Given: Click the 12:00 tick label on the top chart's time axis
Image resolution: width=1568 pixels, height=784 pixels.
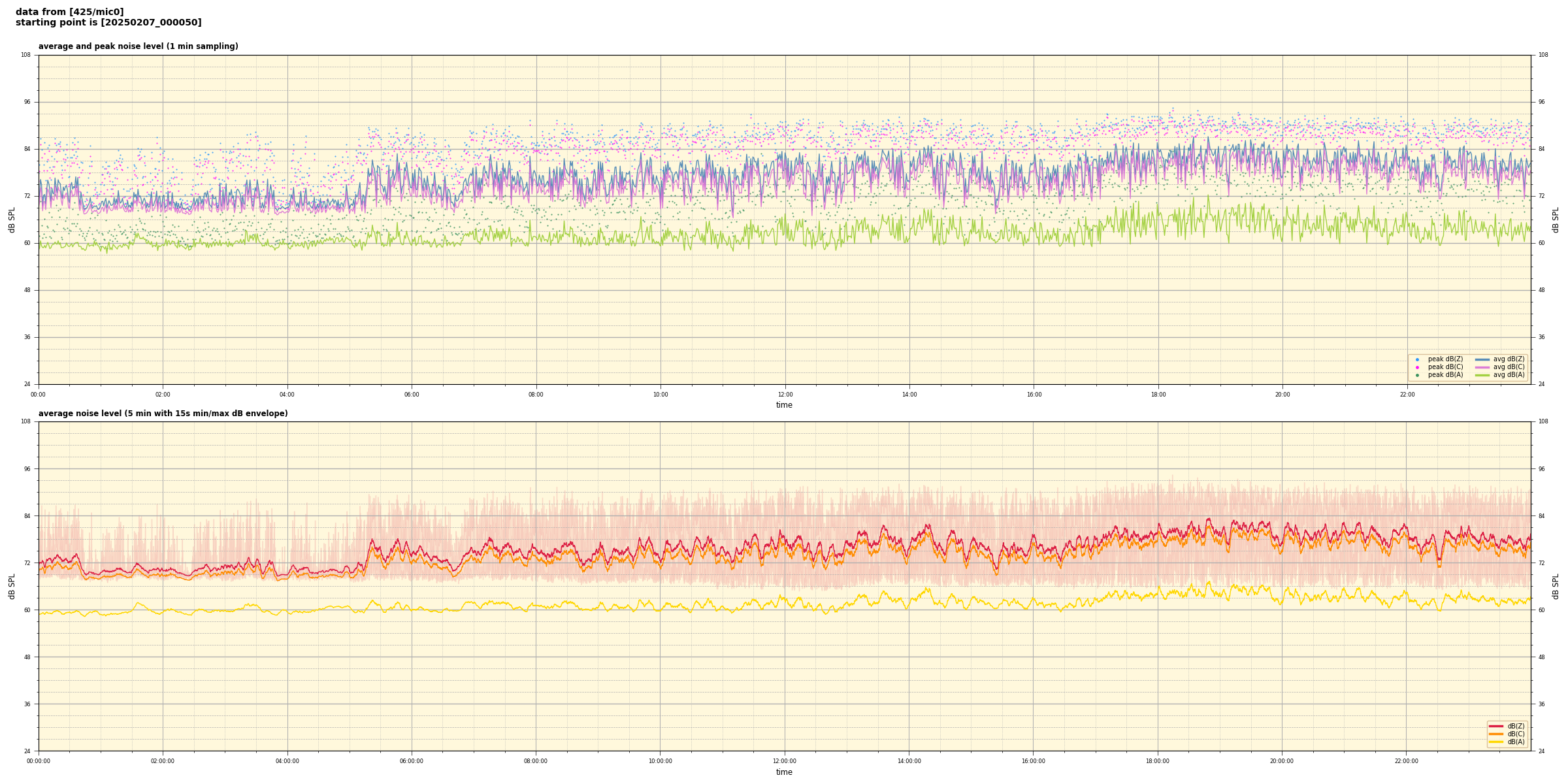Looking at the screenshot, I should (785, 395).
